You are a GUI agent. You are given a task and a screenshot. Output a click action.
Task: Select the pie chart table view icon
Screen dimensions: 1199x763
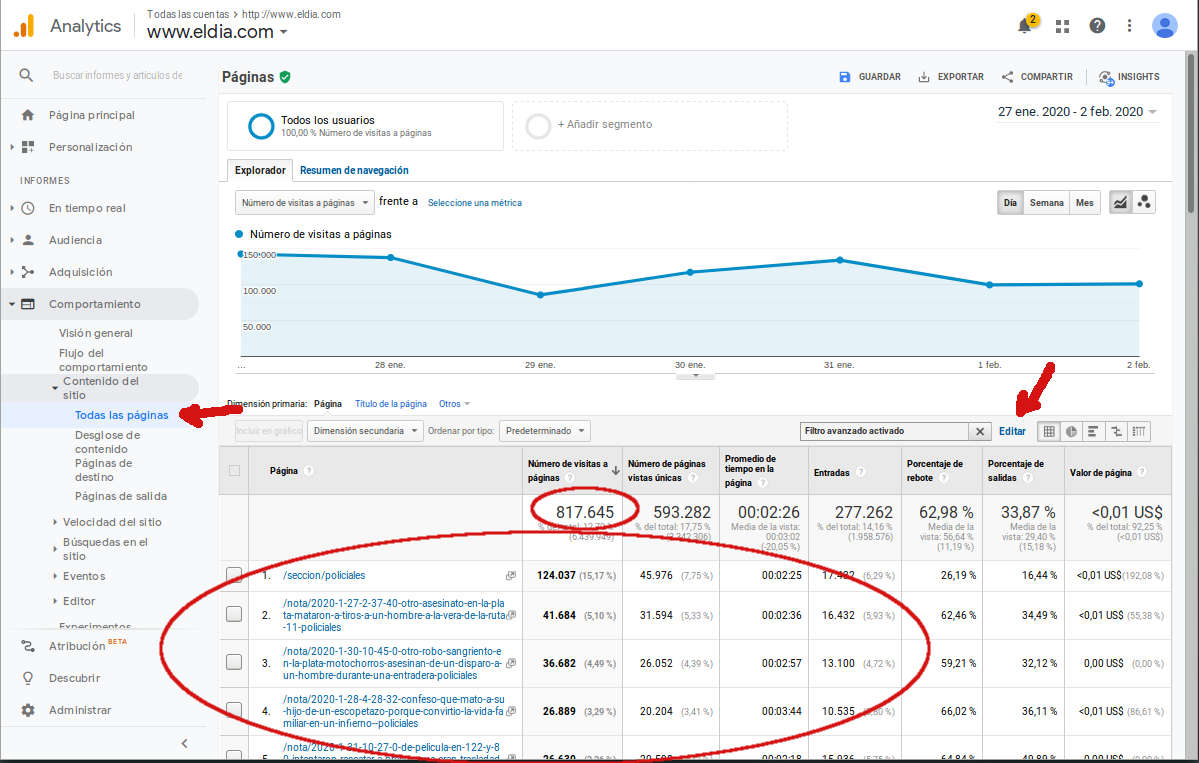coord(1071,431)
